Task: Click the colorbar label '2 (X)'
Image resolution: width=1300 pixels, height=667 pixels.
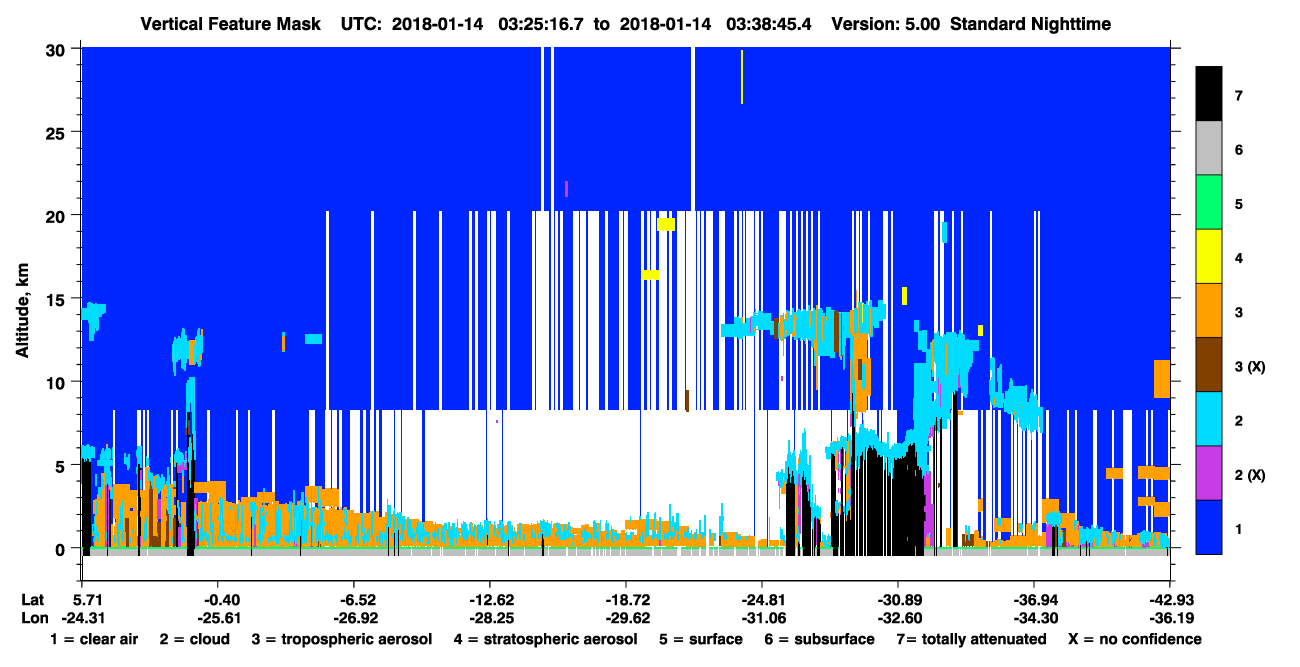Action: 1250,474
